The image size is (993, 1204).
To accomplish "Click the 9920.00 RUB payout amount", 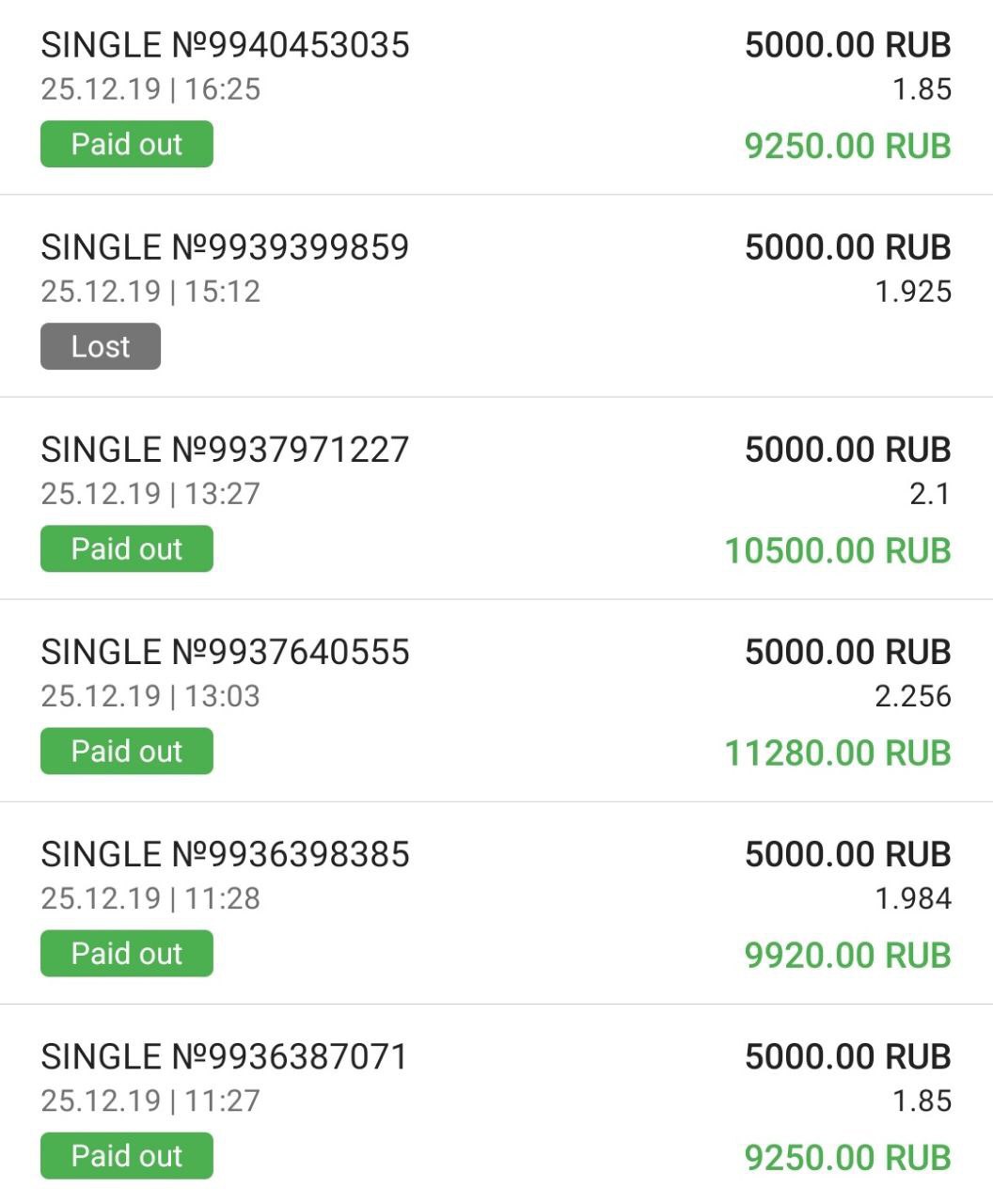I will tap(848, 955).
